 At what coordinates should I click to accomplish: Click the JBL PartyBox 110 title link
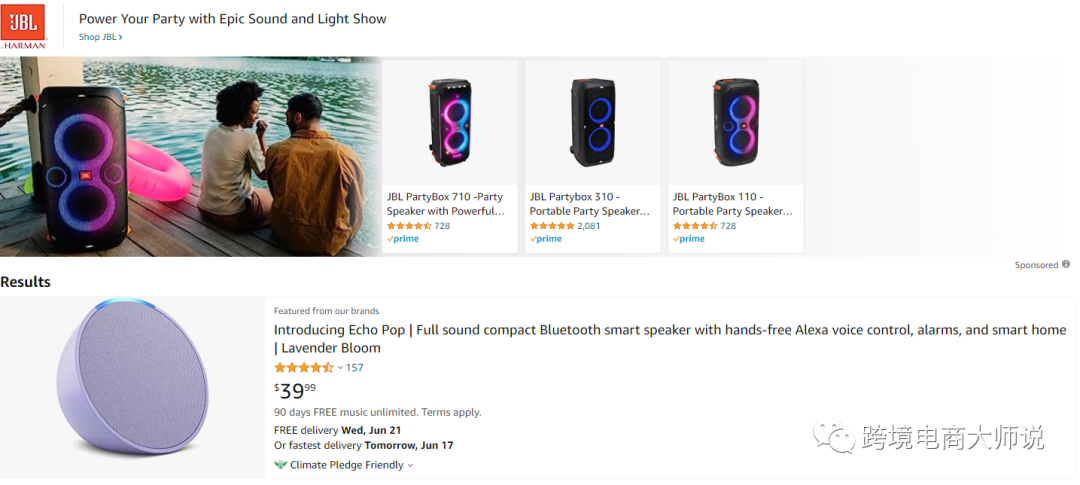point(732,204)
